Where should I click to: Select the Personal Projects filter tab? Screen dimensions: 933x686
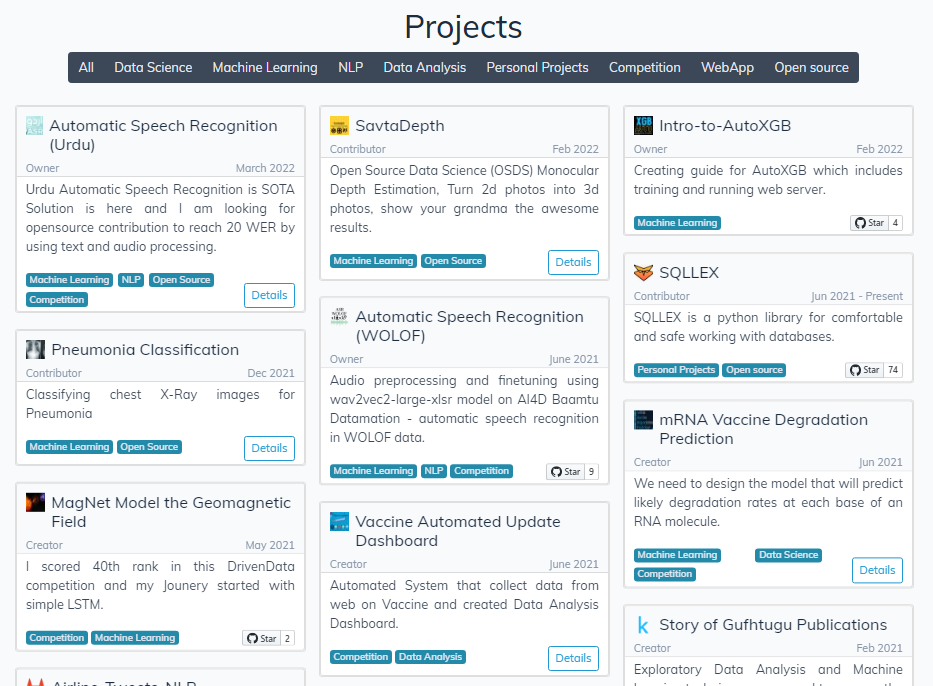537,67
